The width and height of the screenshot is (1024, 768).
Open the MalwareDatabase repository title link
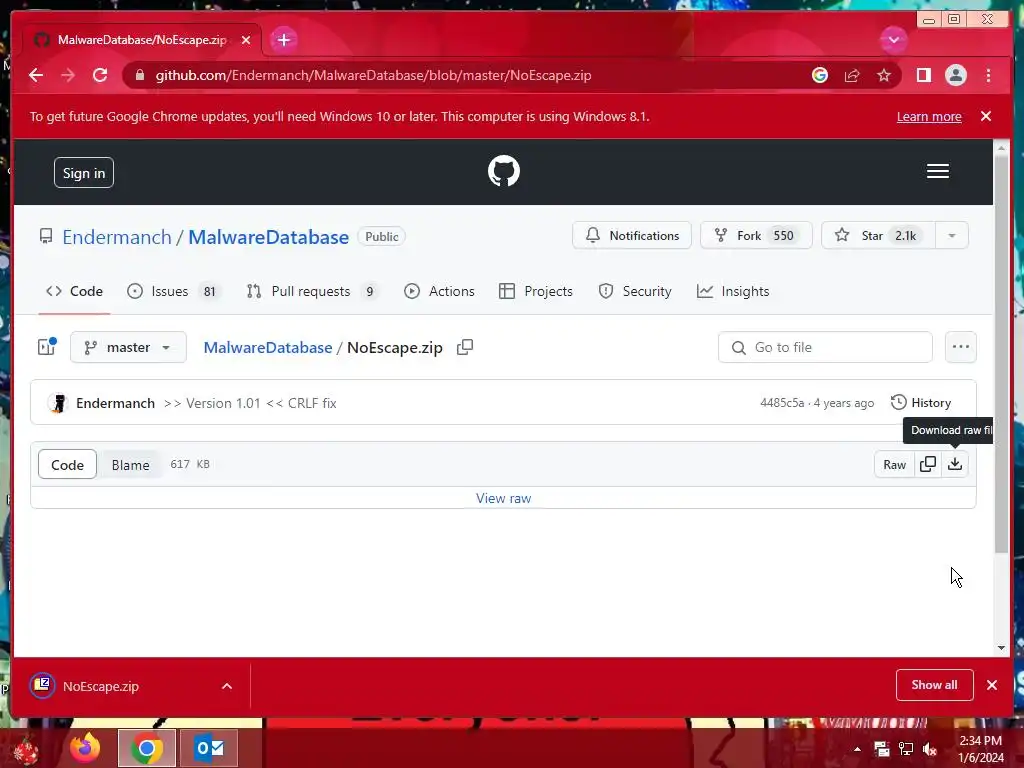268,237
